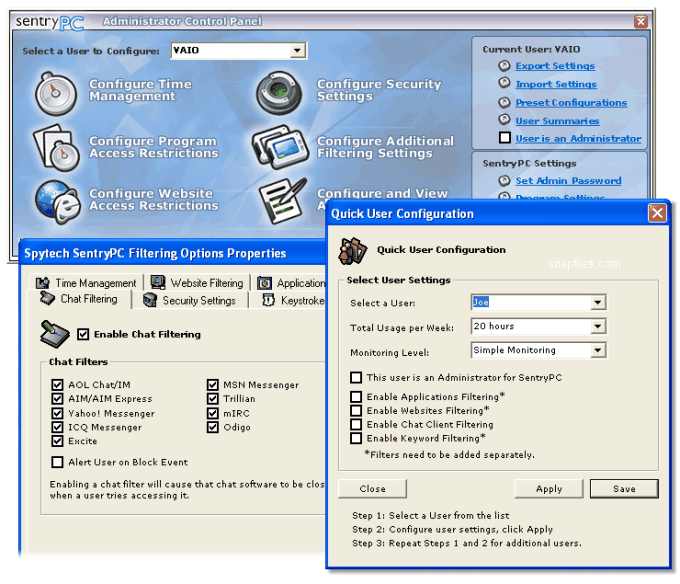Uncheck the AIM/AIM Express filter
This screenshot has width=680, height=584.
point(57,398)
